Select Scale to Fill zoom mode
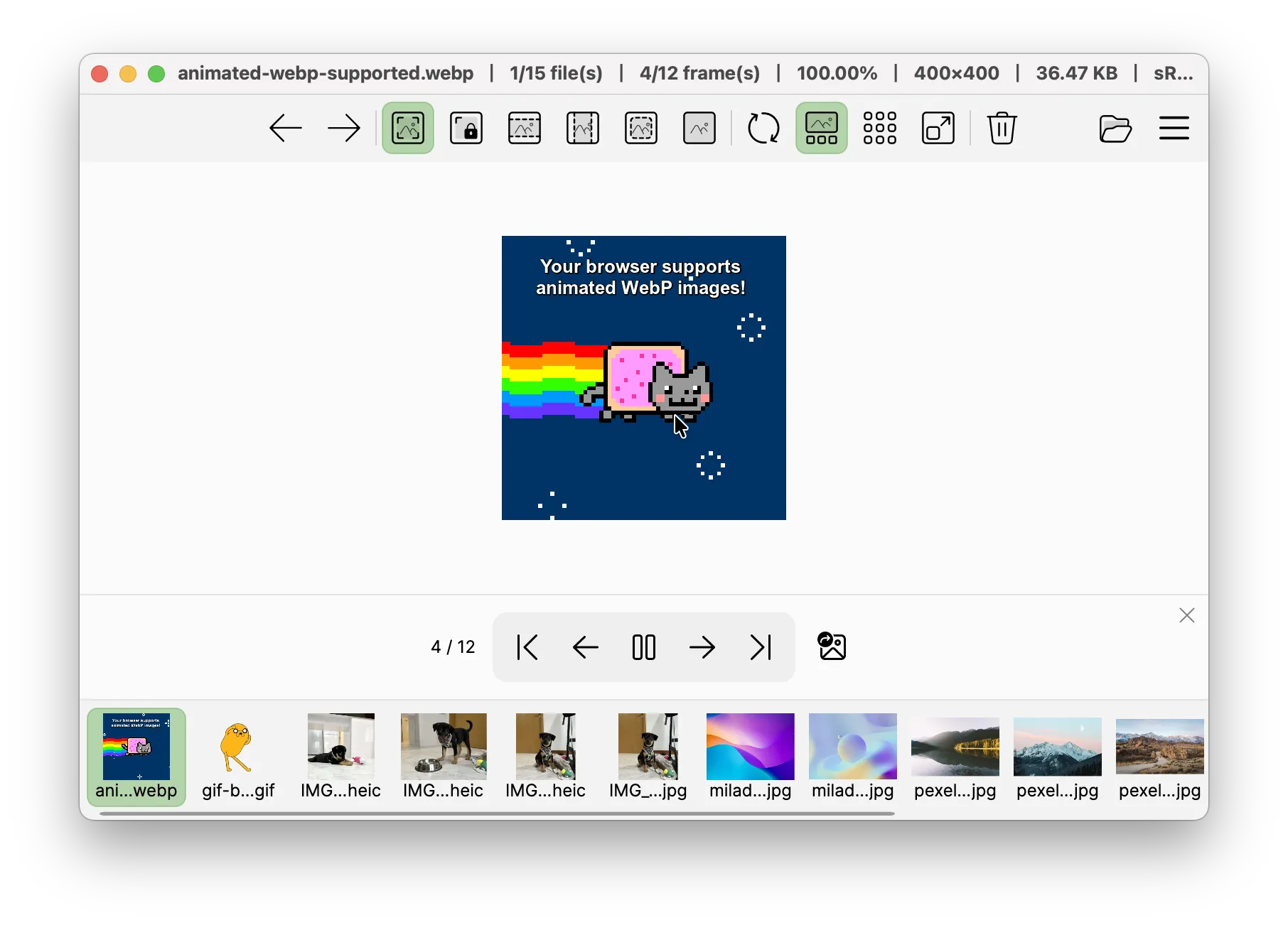Image resolution: width=1288 pixels, height=925 pixels. point(699,129)
